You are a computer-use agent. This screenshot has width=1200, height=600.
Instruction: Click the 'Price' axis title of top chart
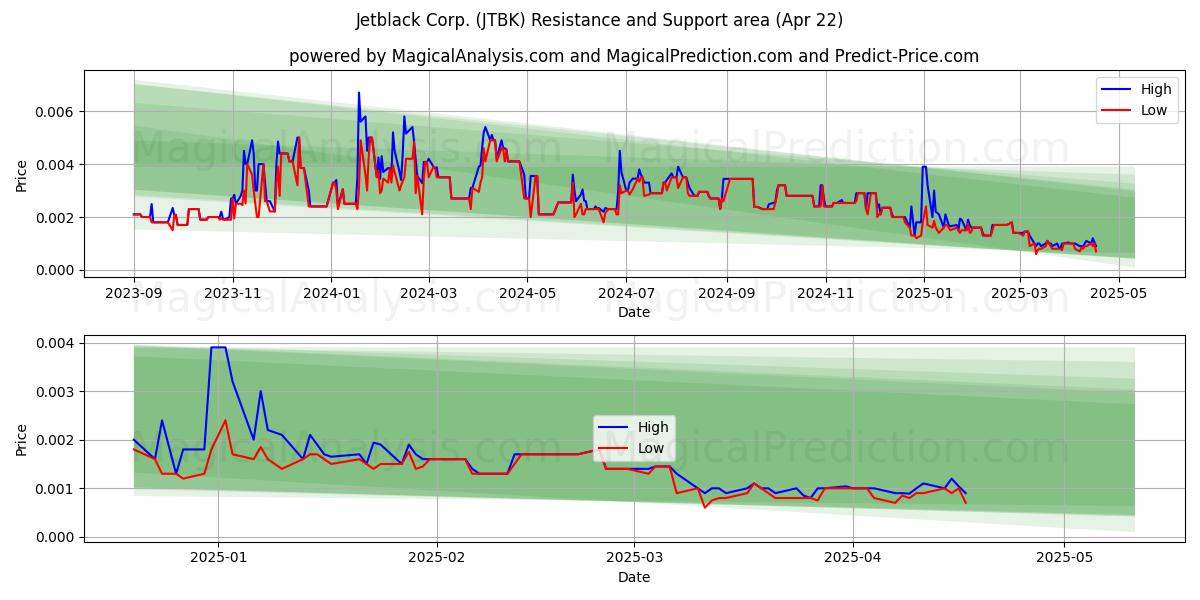pos(22,174)
